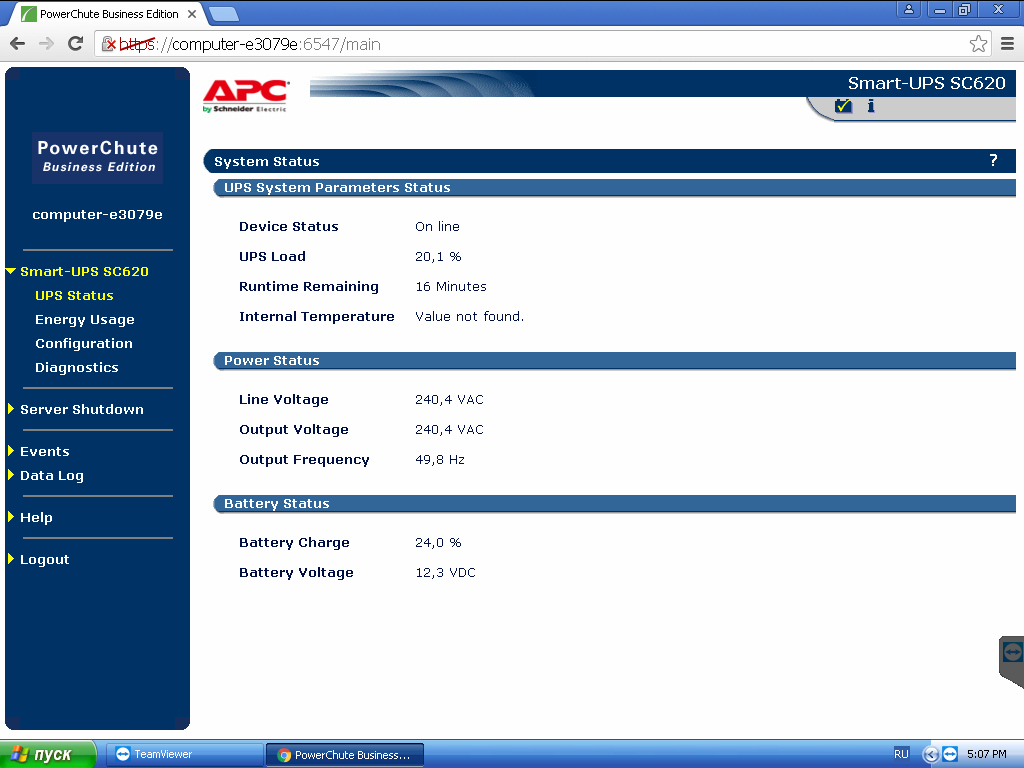This screenshot has width=1024, height=768.
Task: Open Server Shutdown section
Action: (x=82, y=409)
